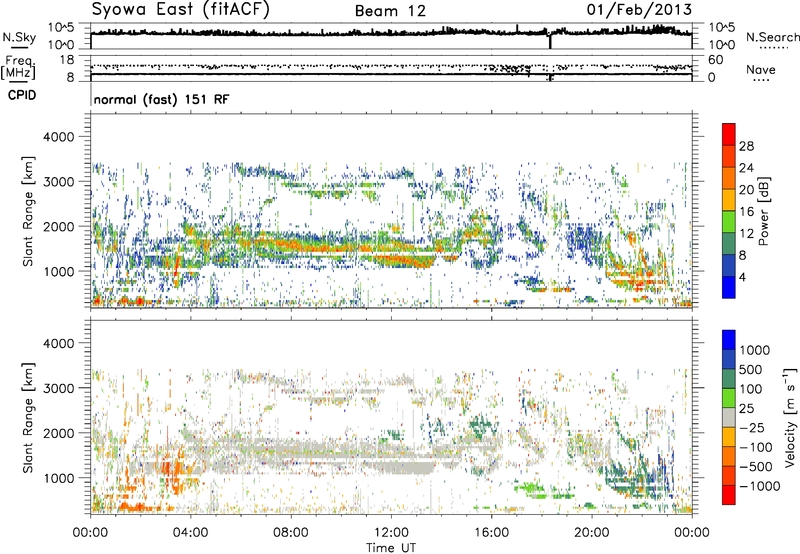Click the power colorbar value '16'
The width and height of the screenshot is (800, 554).
pyautogui.click(x=746, y=212)
